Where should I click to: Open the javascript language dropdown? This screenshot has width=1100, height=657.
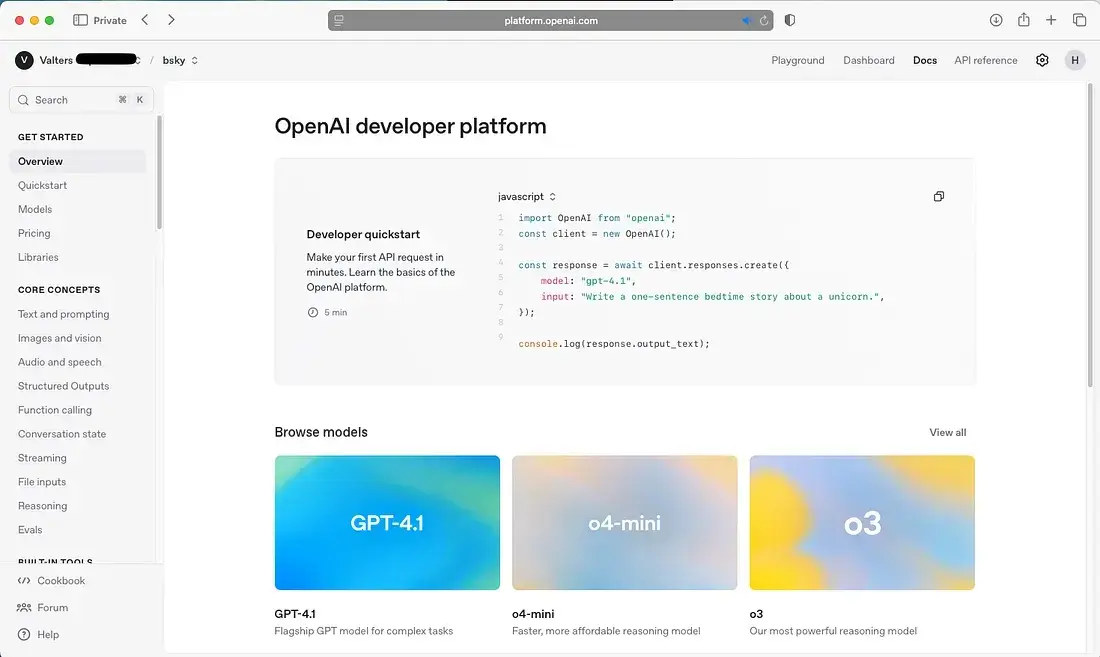click(527, 197)
